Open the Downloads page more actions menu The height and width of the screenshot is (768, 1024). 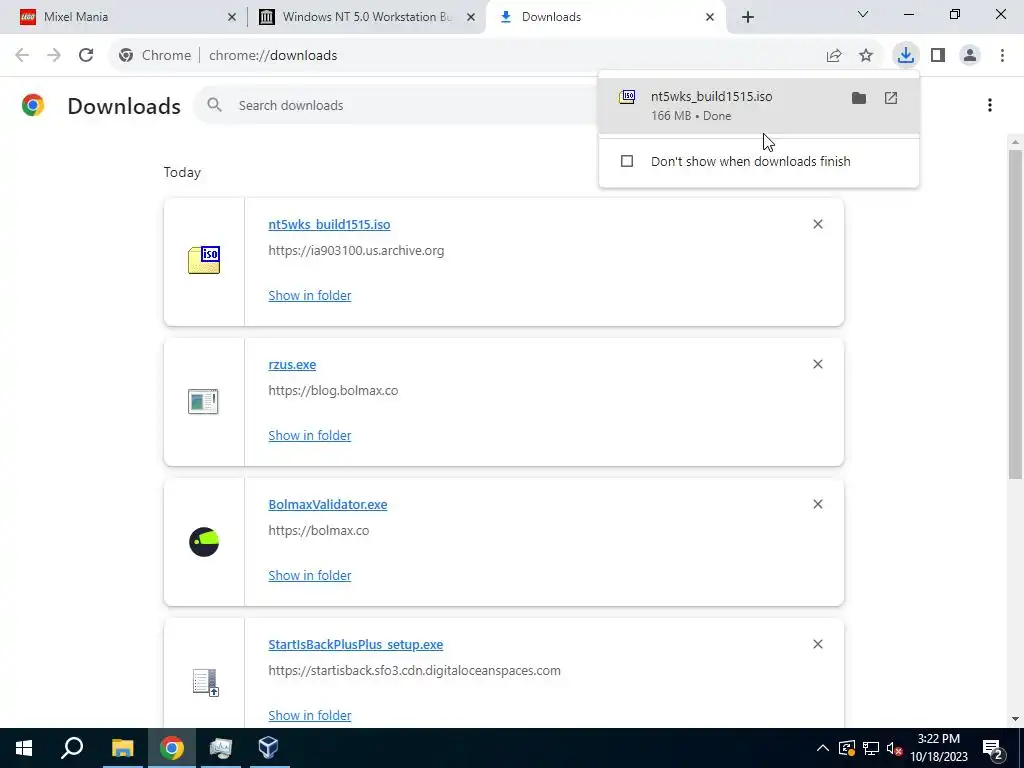coord(990,105)
